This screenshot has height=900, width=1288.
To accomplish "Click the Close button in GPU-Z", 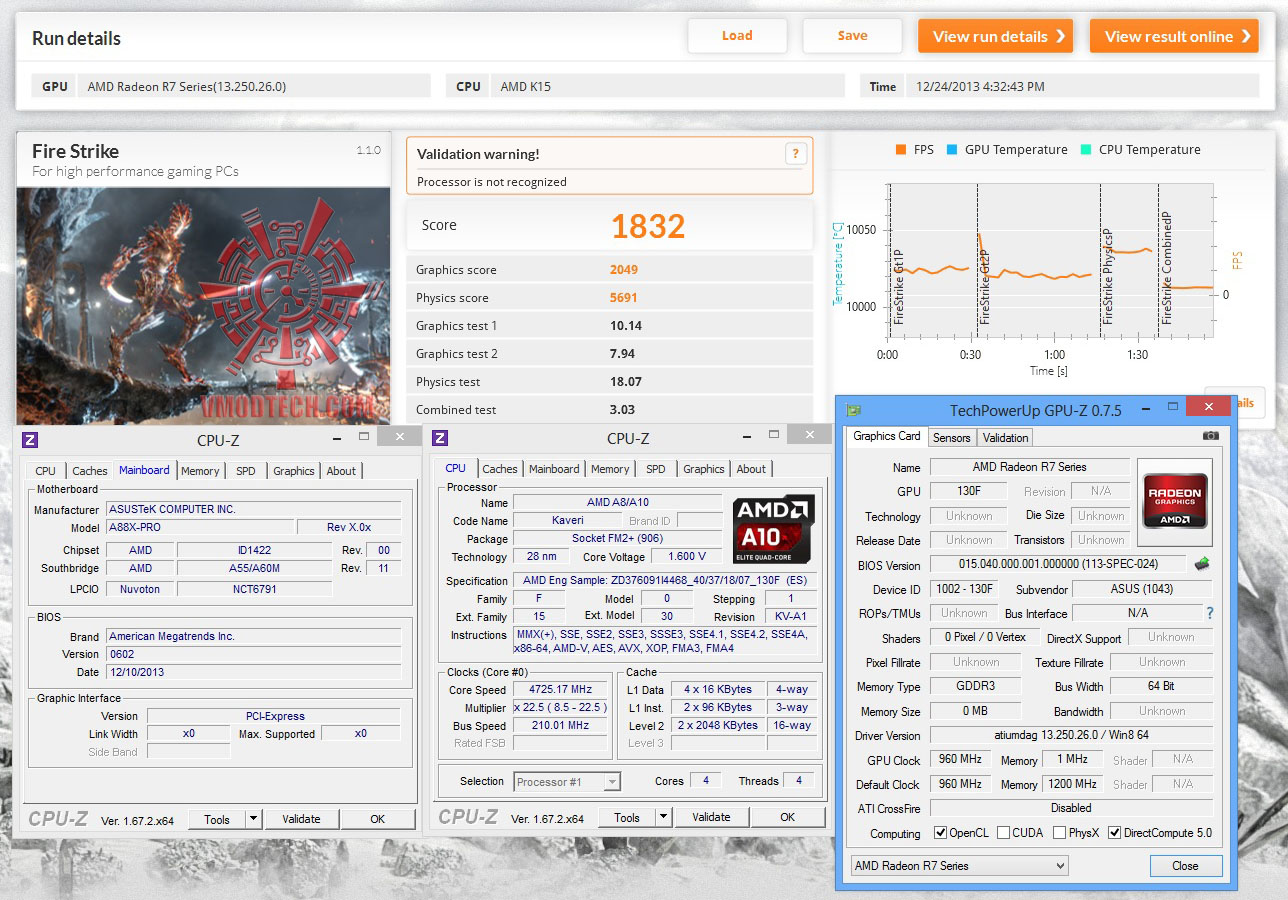I will click(x=1185, y=866).
